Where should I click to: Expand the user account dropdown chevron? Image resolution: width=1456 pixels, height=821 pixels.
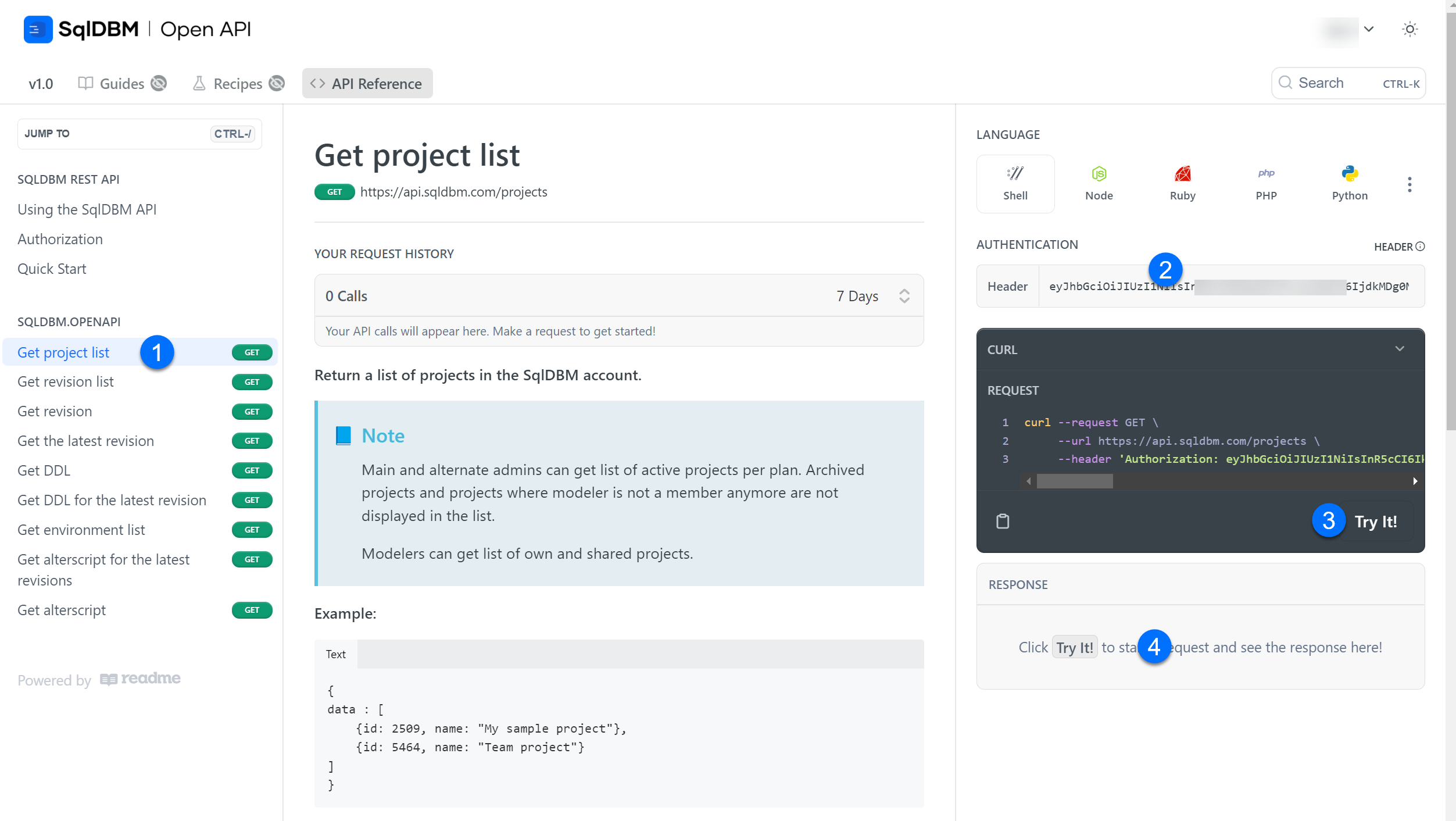coord(1369,29)
